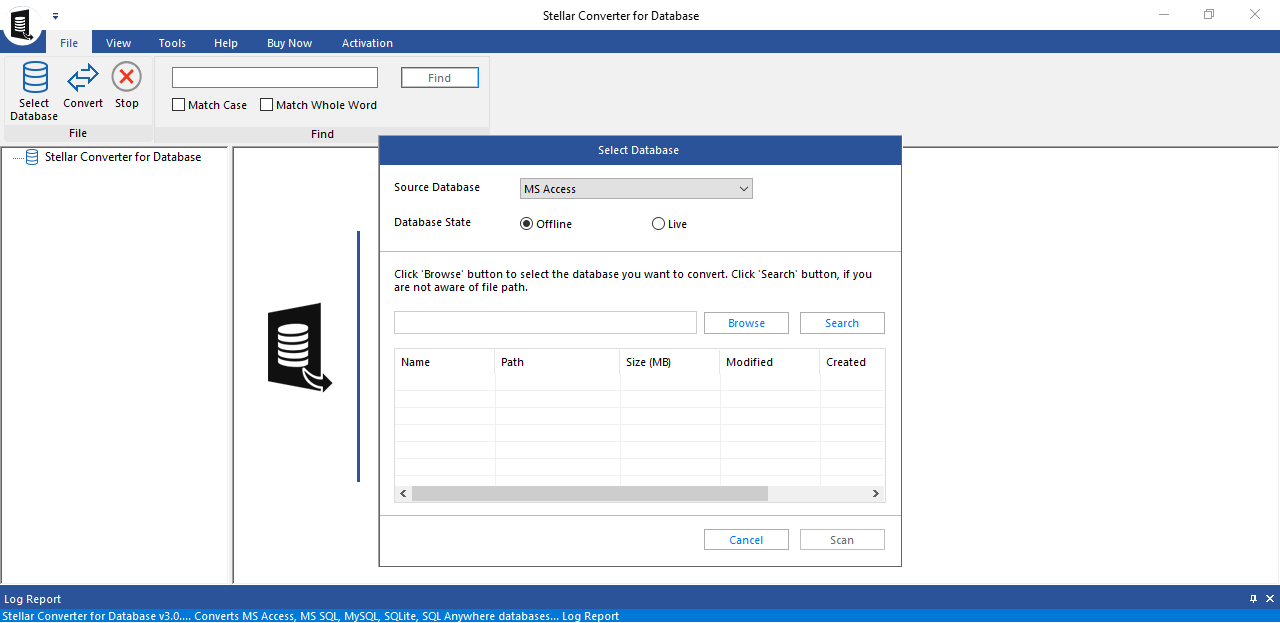Open the View ribbon tab

(118, 43)
